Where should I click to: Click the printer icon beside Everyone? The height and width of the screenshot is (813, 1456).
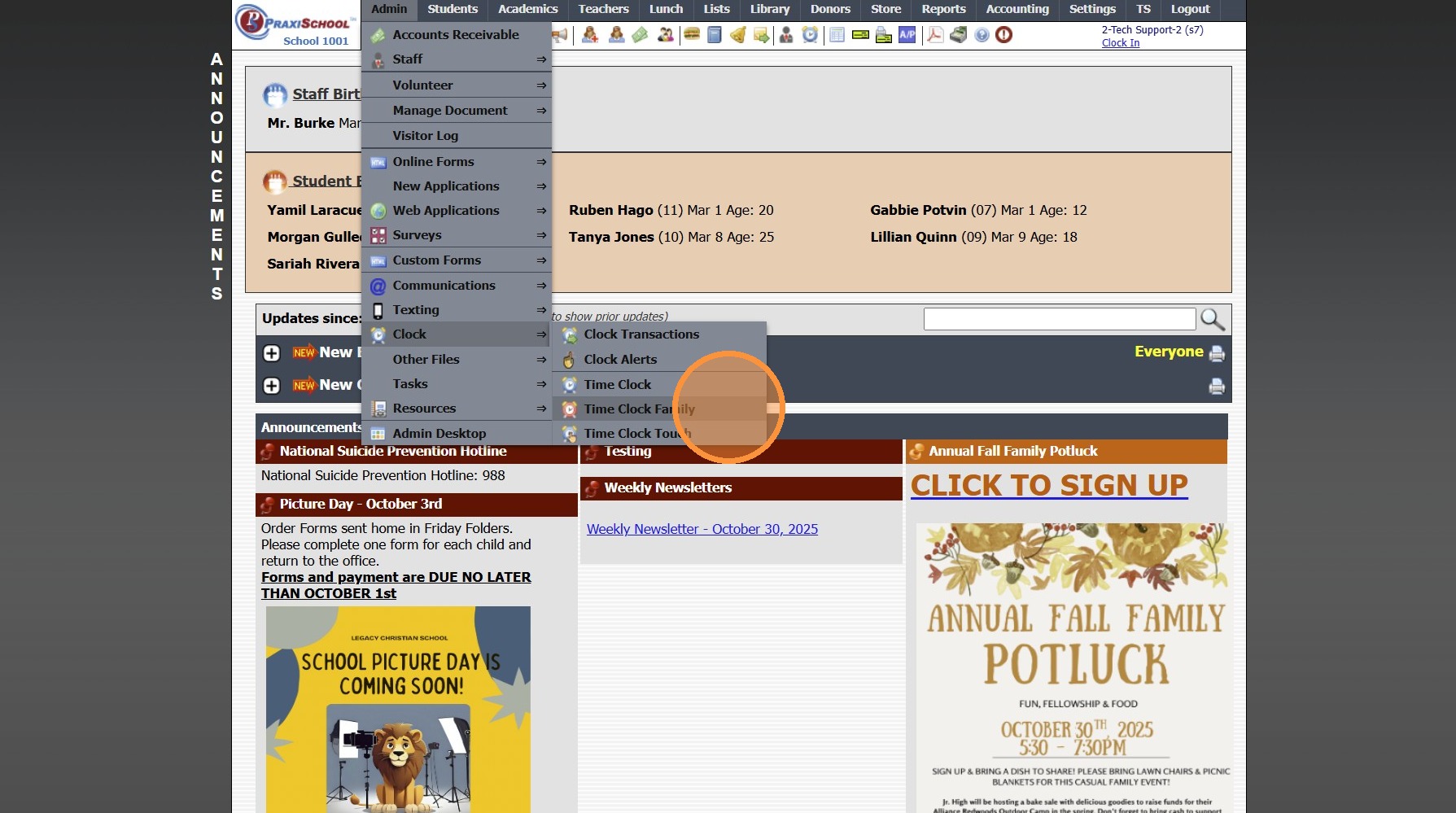coord(1217,353)
